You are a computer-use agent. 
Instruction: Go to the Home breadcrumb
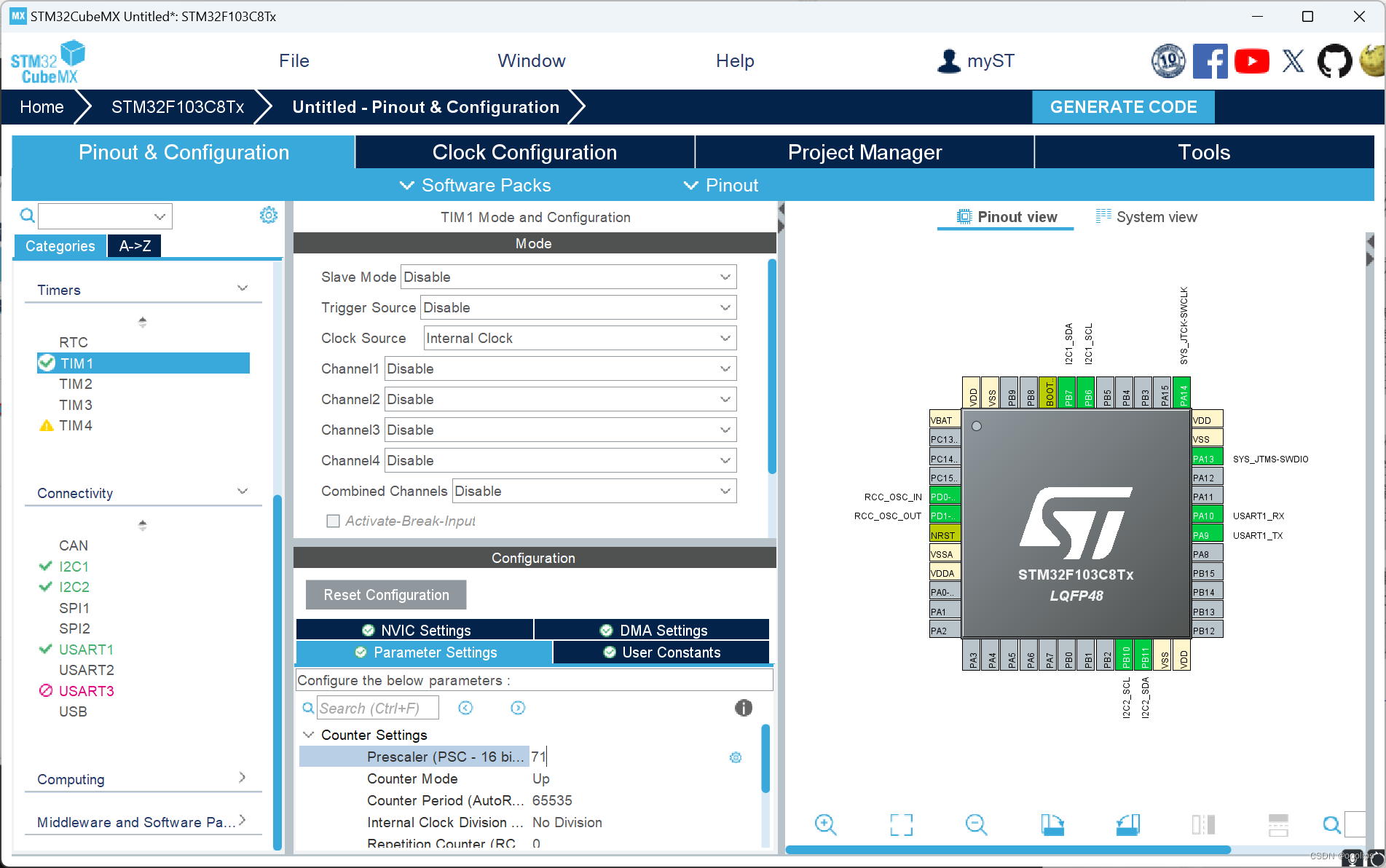pyautogui.click(x=42, y=107)
